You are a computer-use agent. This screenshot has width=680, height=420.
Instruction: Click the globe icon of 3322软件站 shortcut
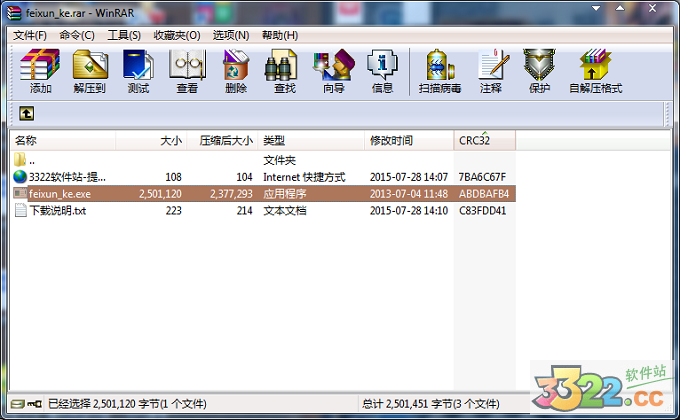coord(20,177)
